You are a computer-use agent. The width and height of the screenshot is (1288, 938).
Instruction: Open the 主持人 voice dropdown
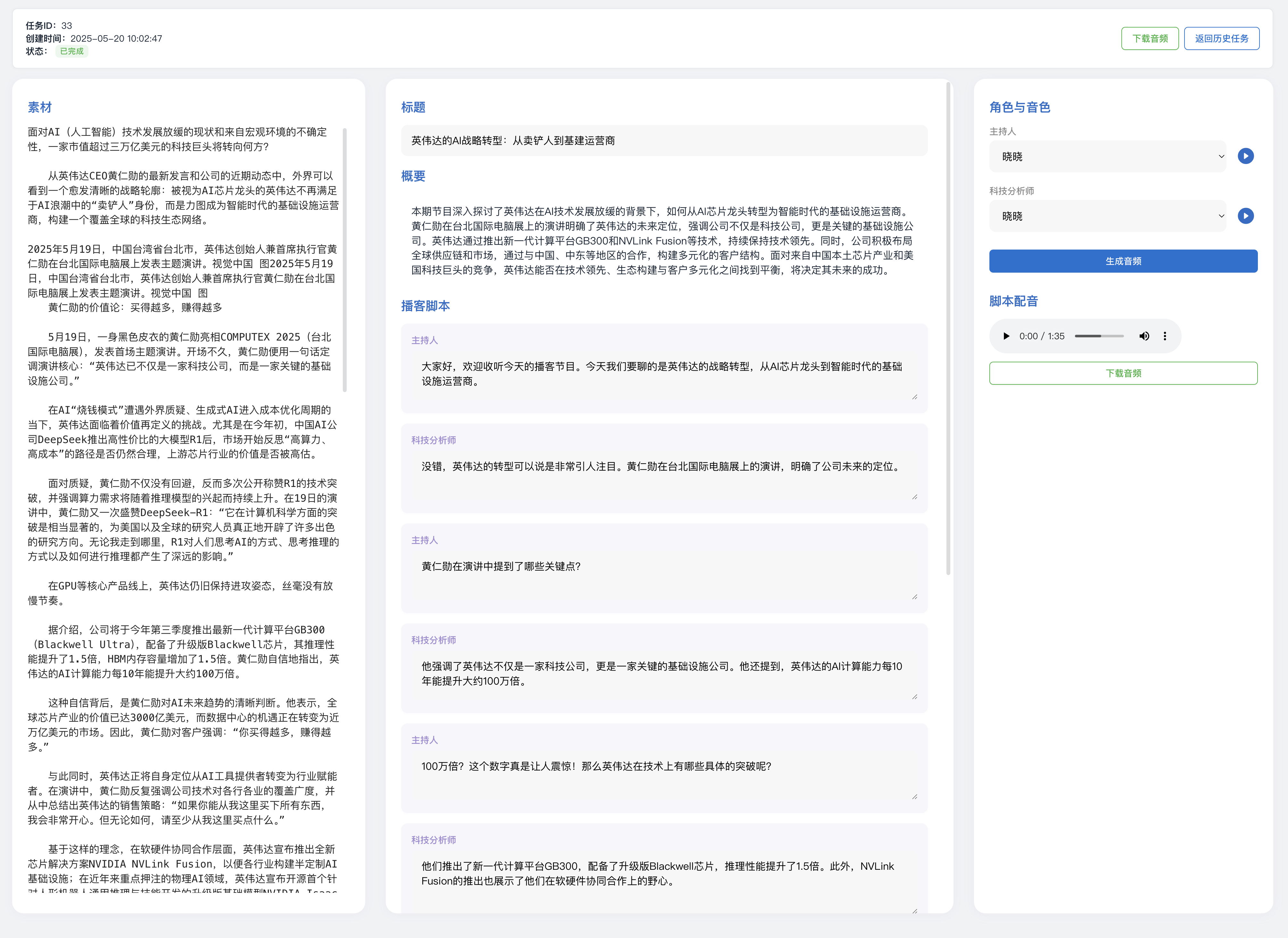1107,156
